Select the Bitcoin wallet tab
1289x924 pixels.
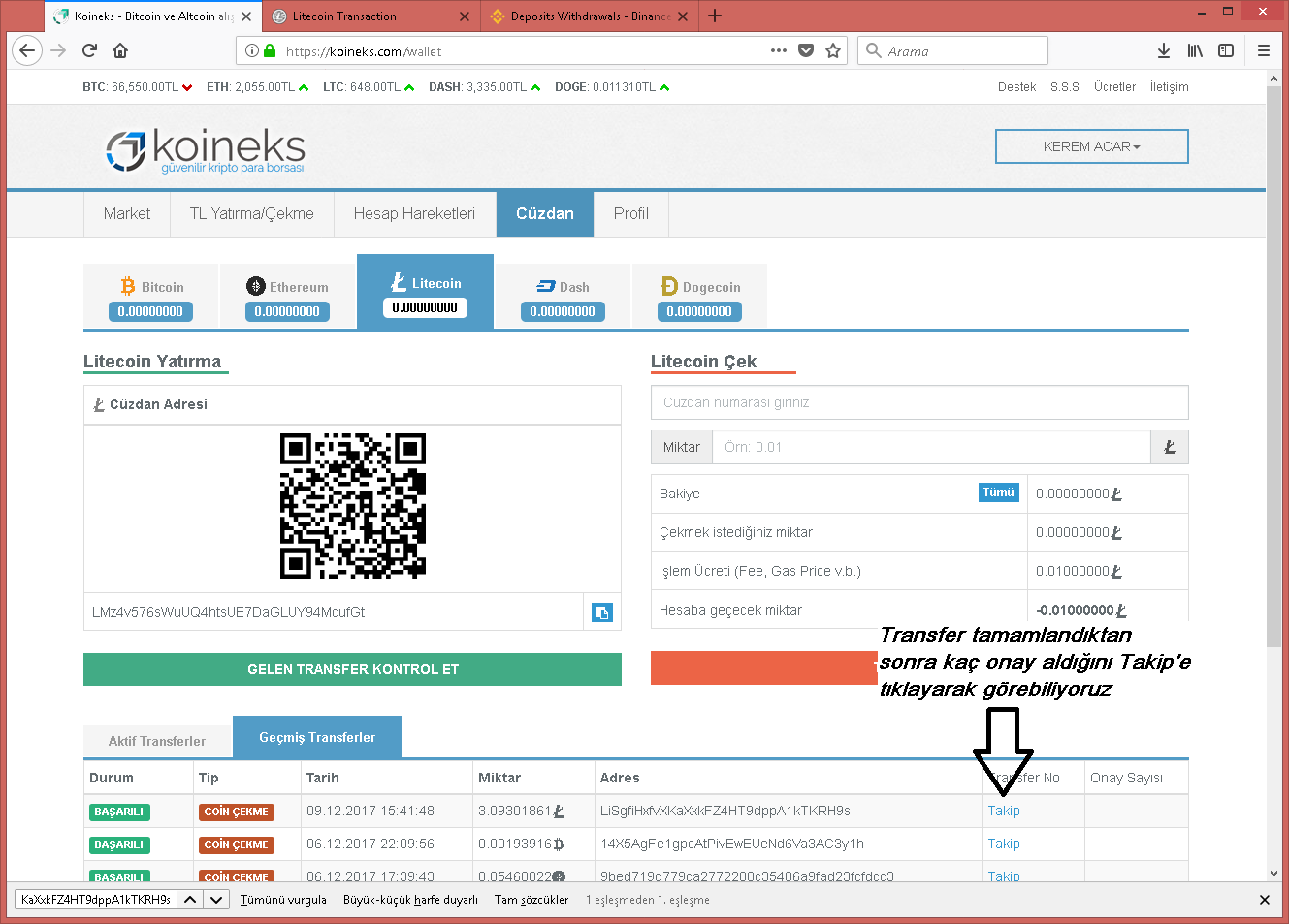(151, 297)
